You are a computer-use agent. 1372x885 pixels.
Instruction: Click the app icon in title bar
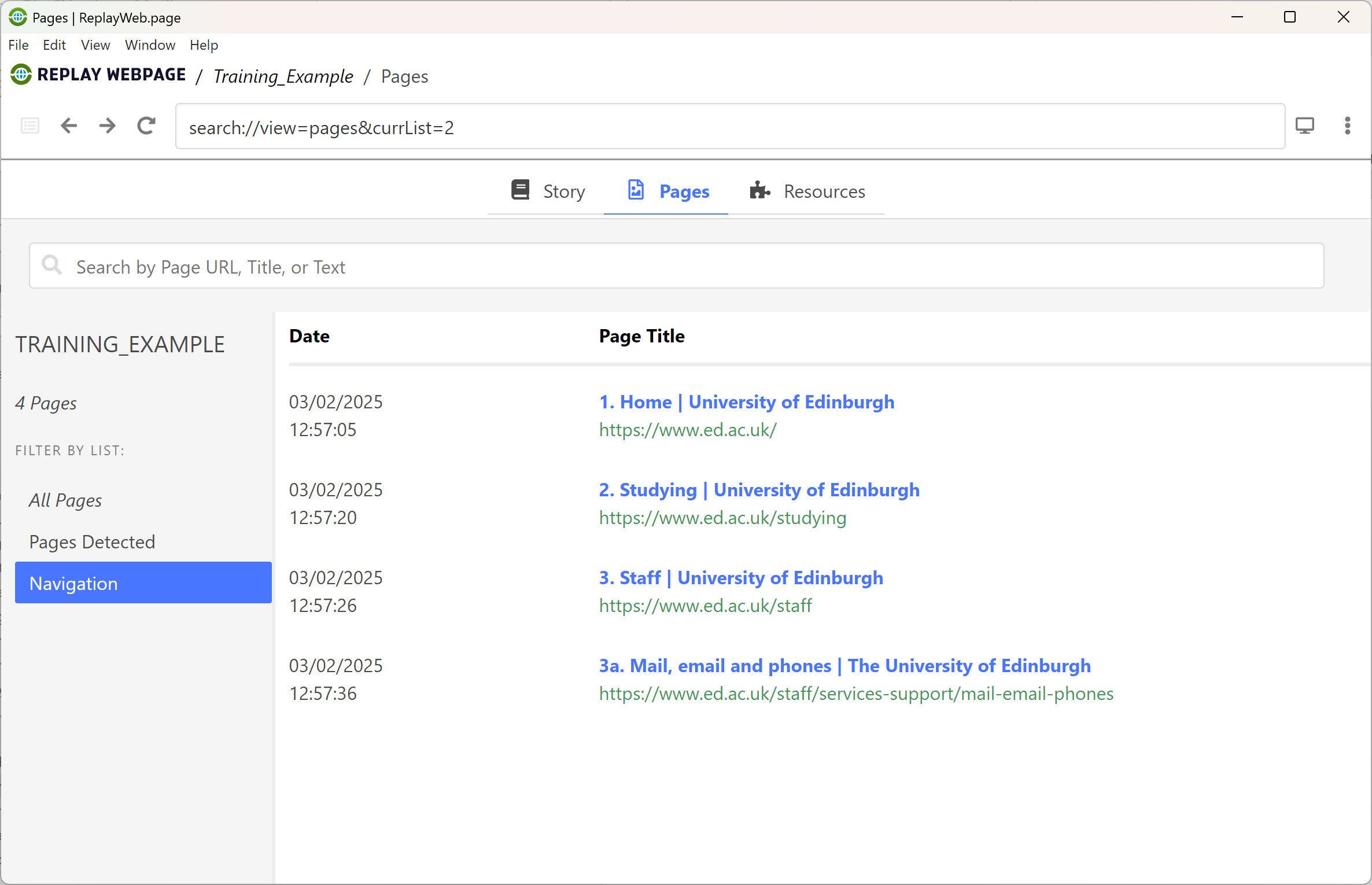[18, 17]
